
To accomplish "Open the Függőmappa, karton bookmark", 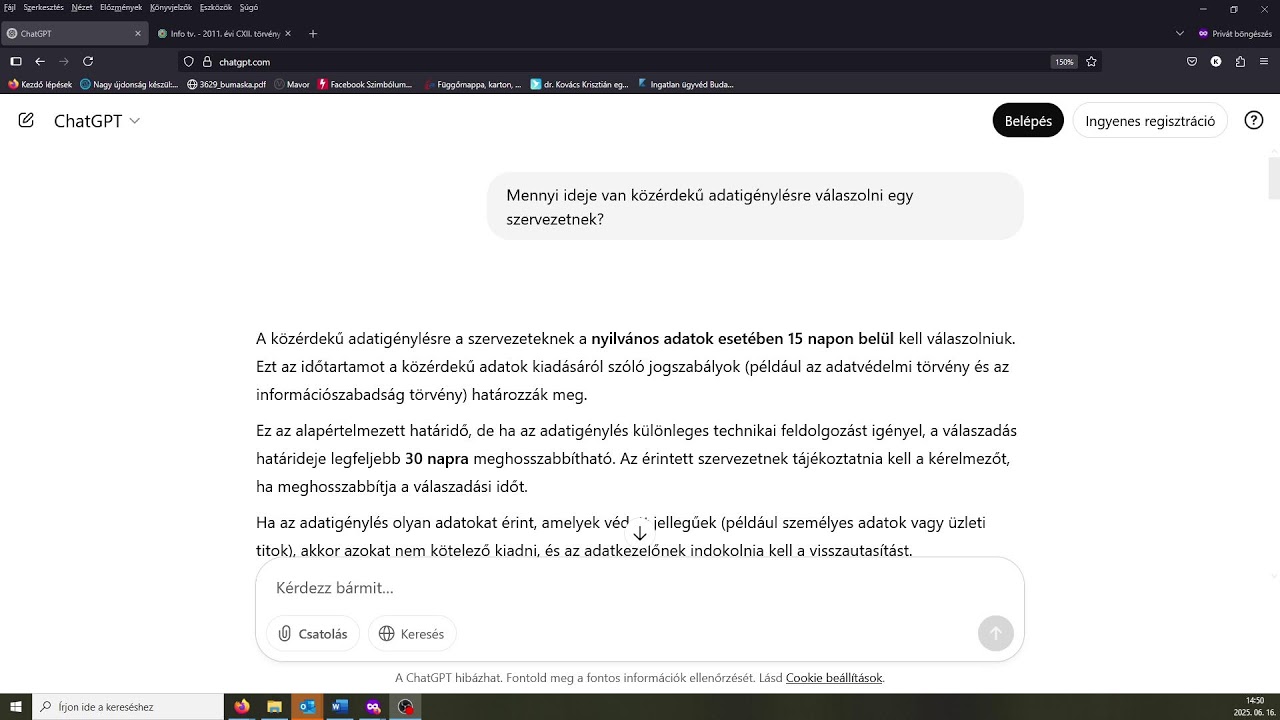I will pyautogui.click(x=473, y=84).
